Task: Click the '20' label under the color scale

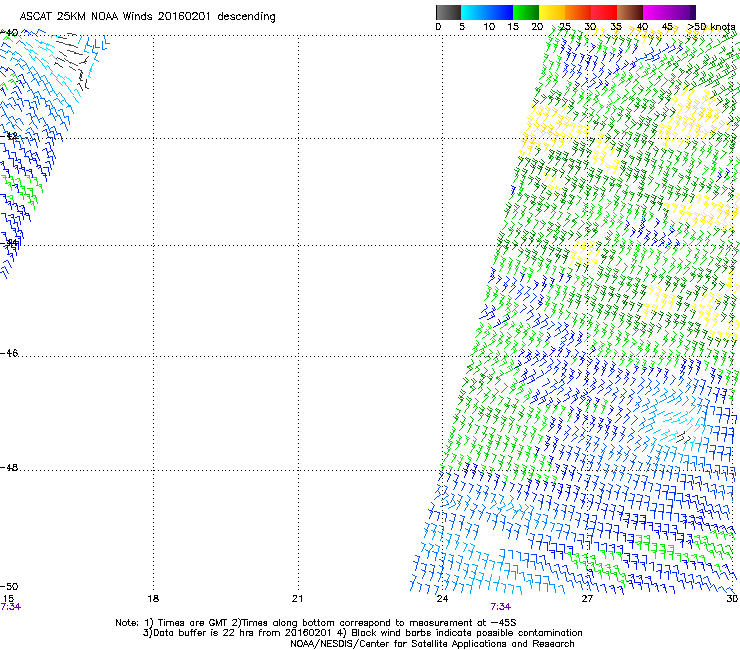Action: point(537,27)
